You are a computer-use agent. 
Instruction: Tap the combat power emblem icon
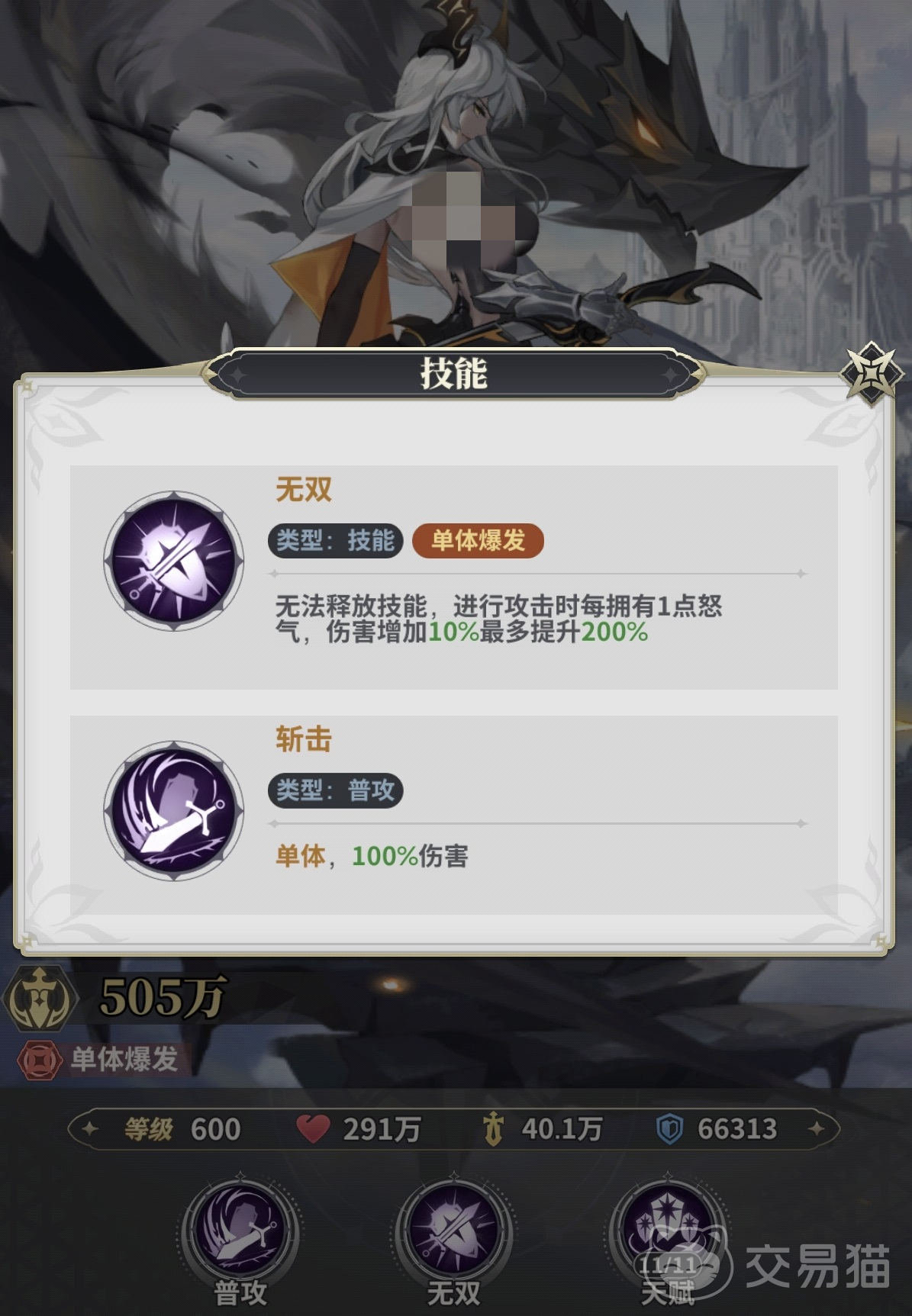pyautogui.click(x=40, y=998)
